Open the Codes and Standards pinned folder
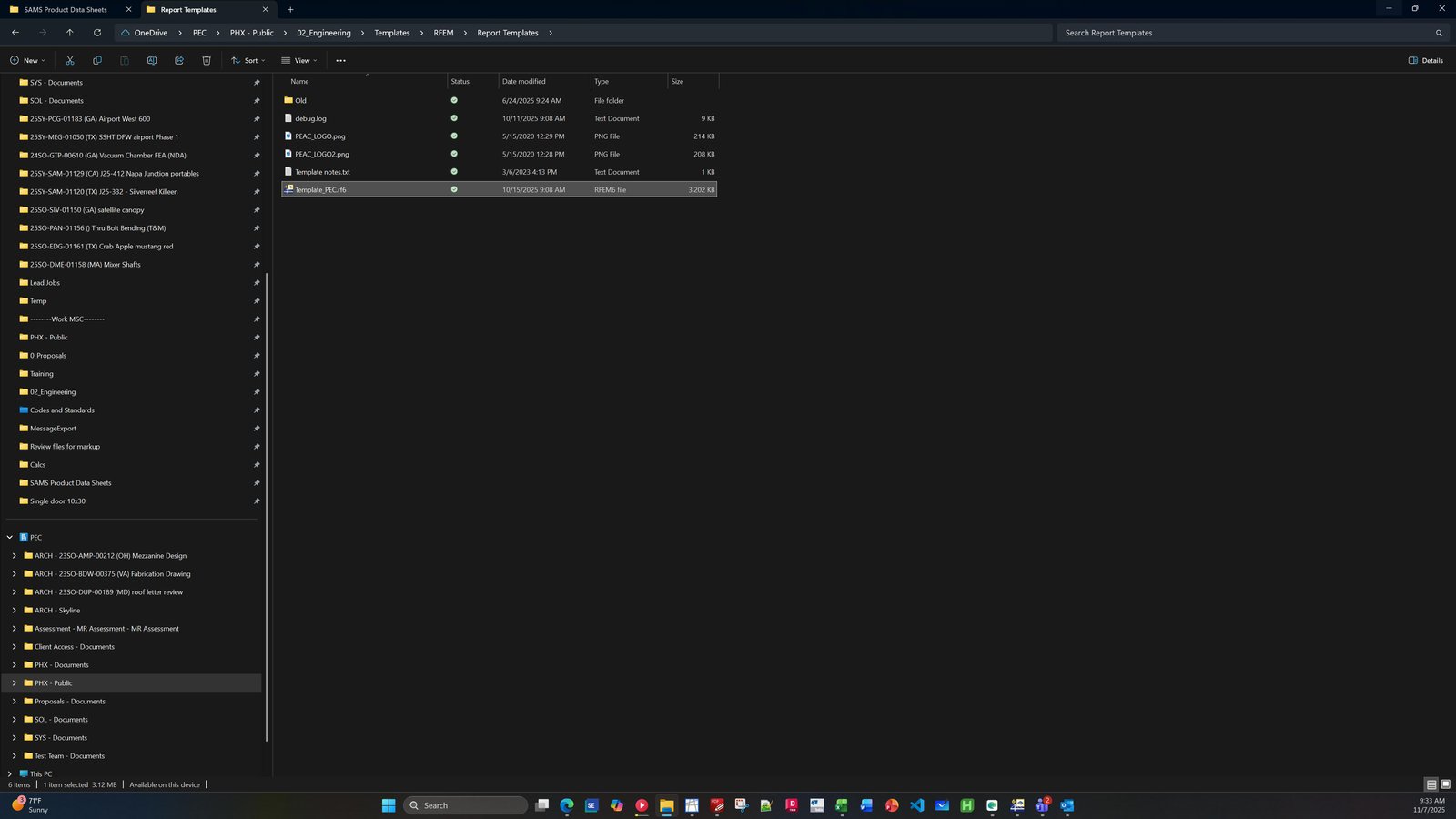The height and width of the screenshot is (819, 1456). pyautogui.click(x=62, y=410)
